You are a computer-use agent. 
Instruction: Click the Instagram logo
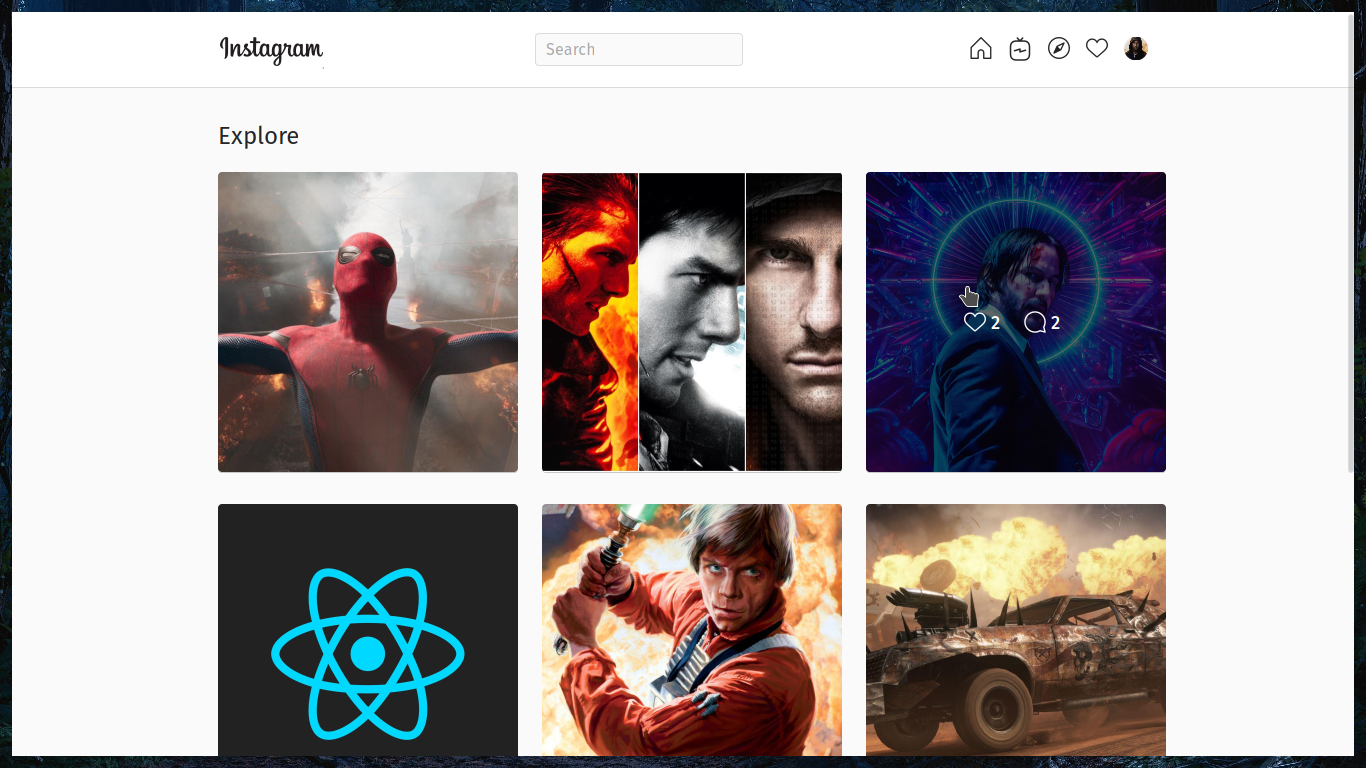pyautogui.click(x=271, y=50)
